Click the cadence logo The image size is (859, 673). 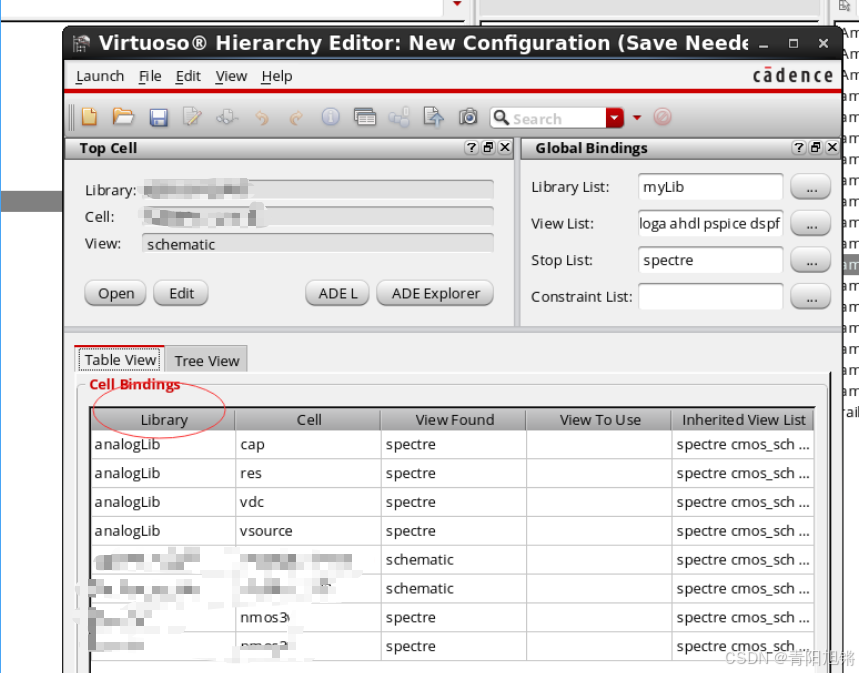point(792,74)
